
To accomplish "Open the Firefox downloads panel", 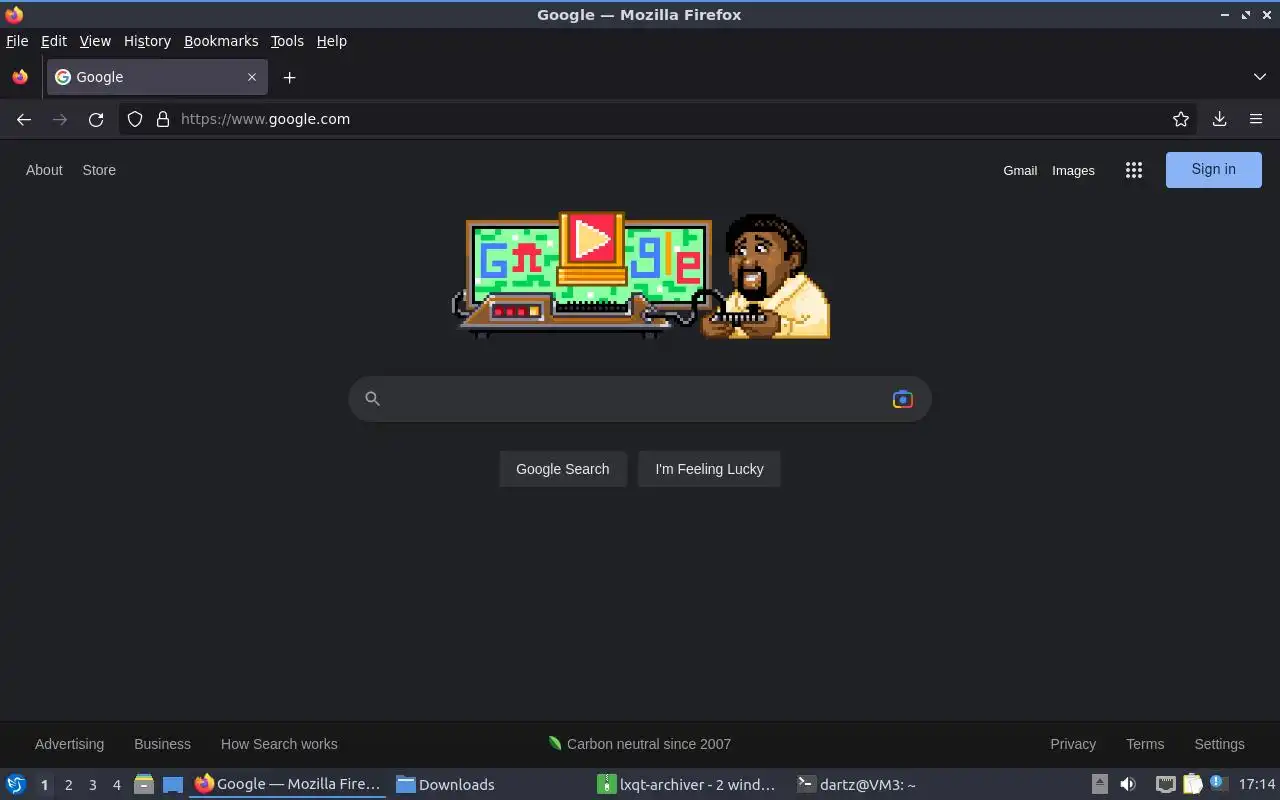I will [1219, 119].
